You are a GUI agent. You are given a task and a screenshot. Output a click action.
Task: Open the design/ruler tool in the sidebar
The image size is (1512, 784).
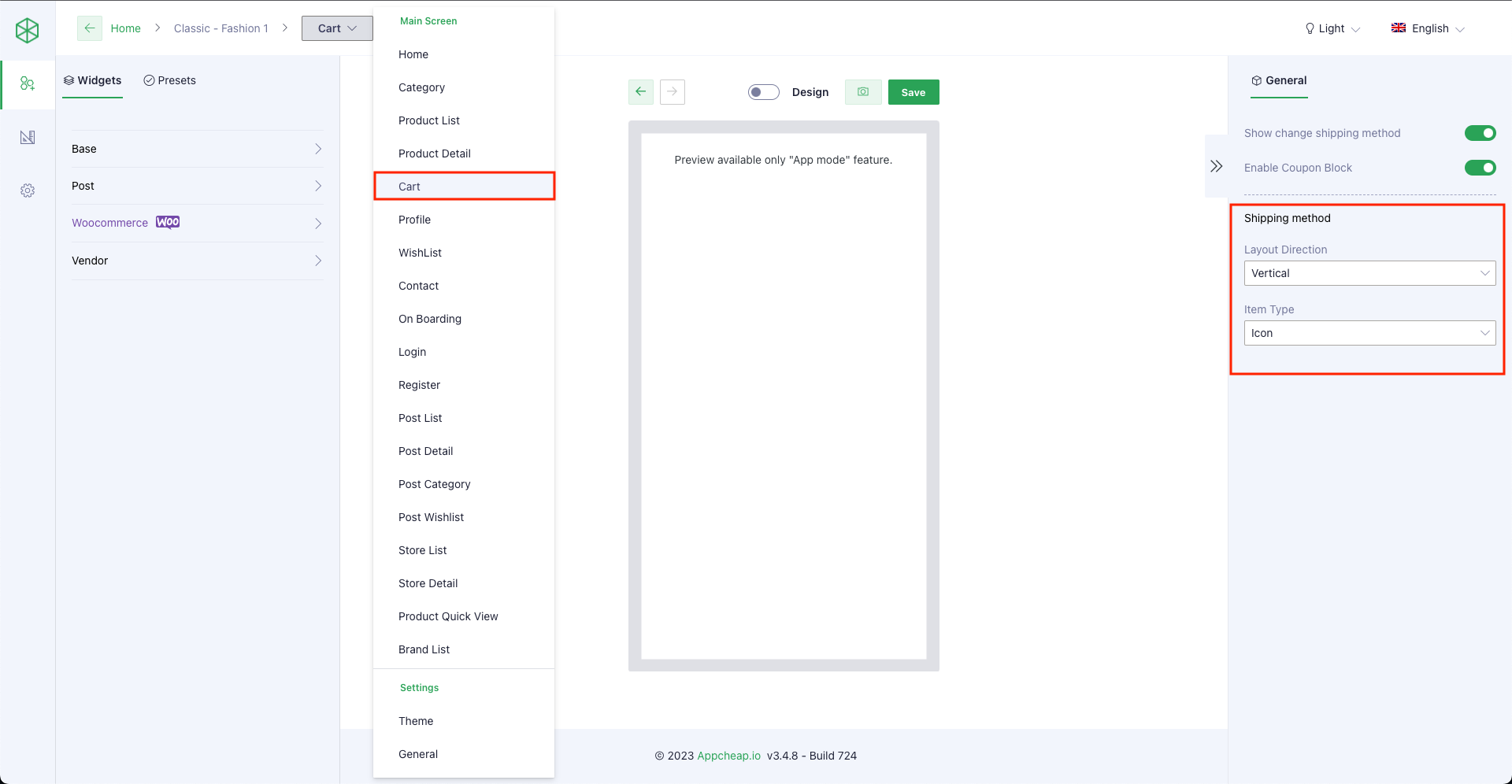click(x=28, y=137)
